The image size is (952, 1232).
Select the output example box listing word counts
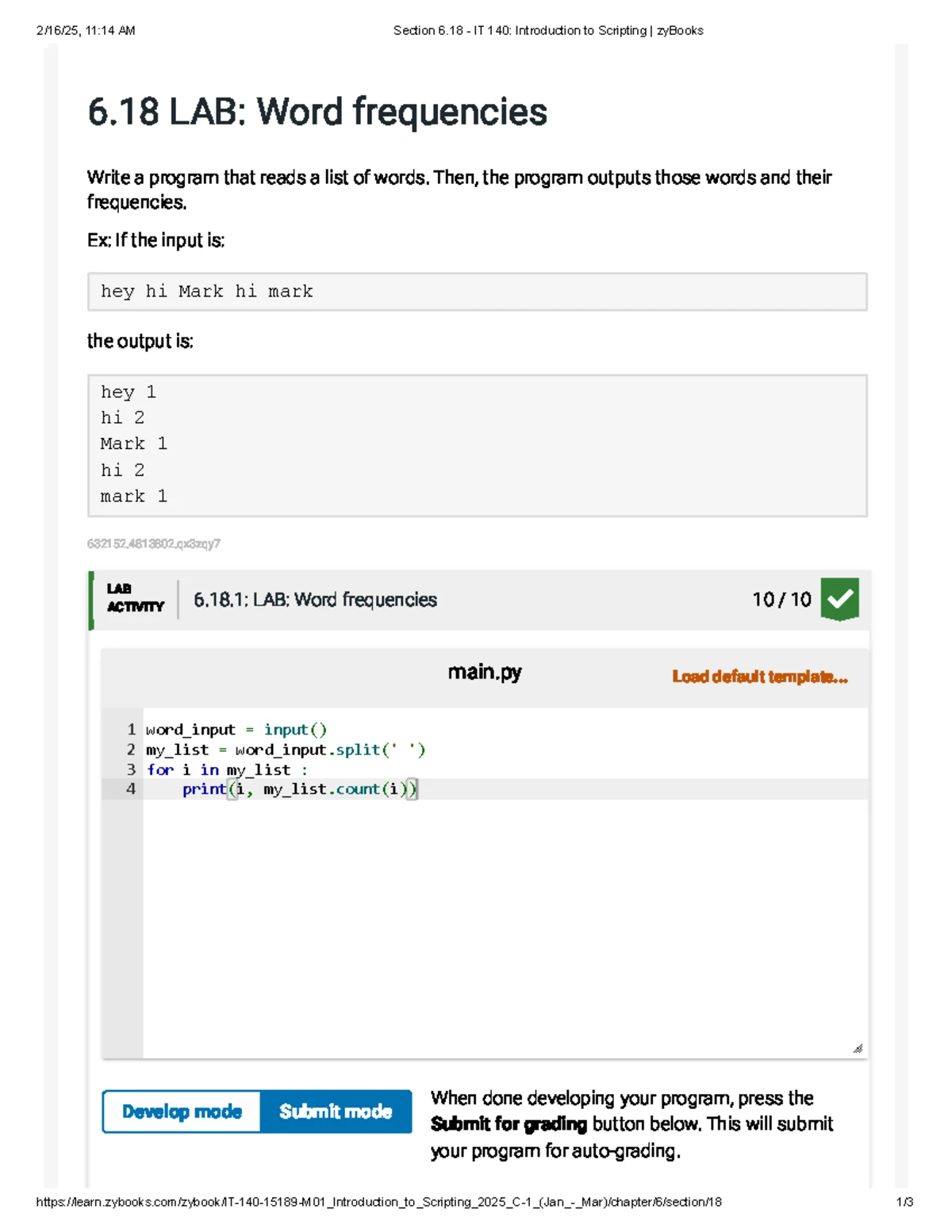476,443
